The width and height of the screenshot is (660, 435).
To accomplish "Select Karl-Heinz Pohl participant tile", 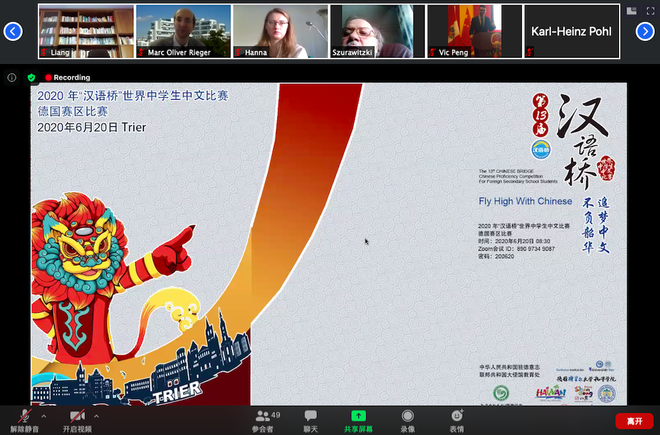I will point(572,31).
